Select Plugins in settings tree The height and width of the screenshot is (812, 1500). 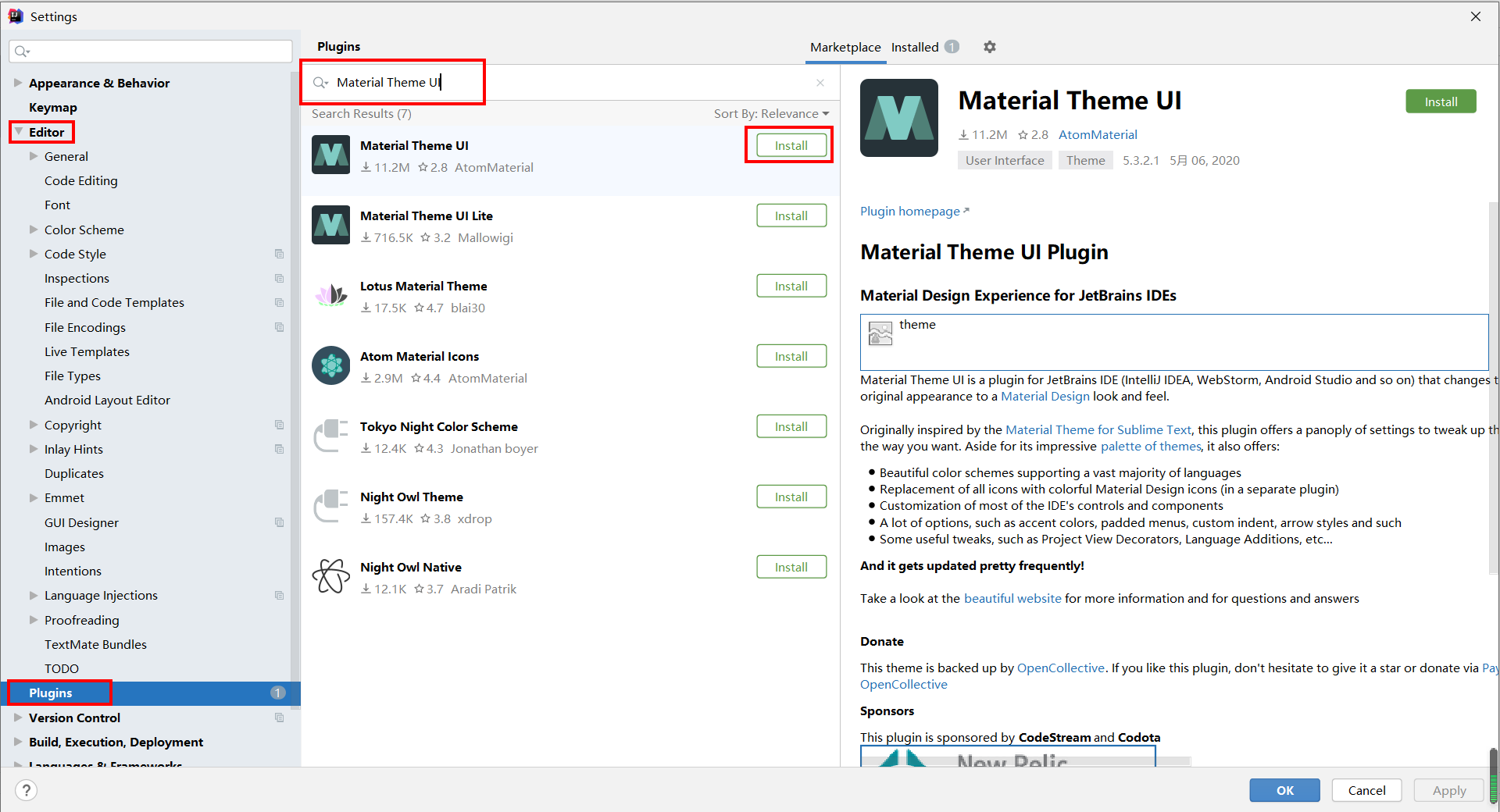[151, 693]
